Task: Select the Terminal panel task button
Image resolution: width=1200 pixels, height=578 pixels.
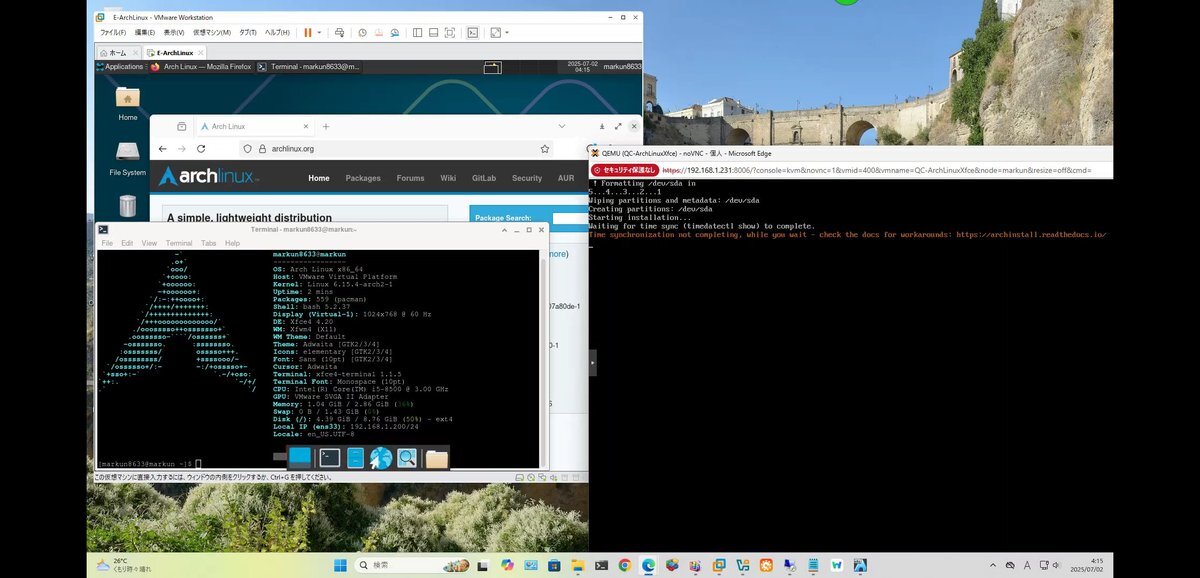Action: click(x=309, y=67)
